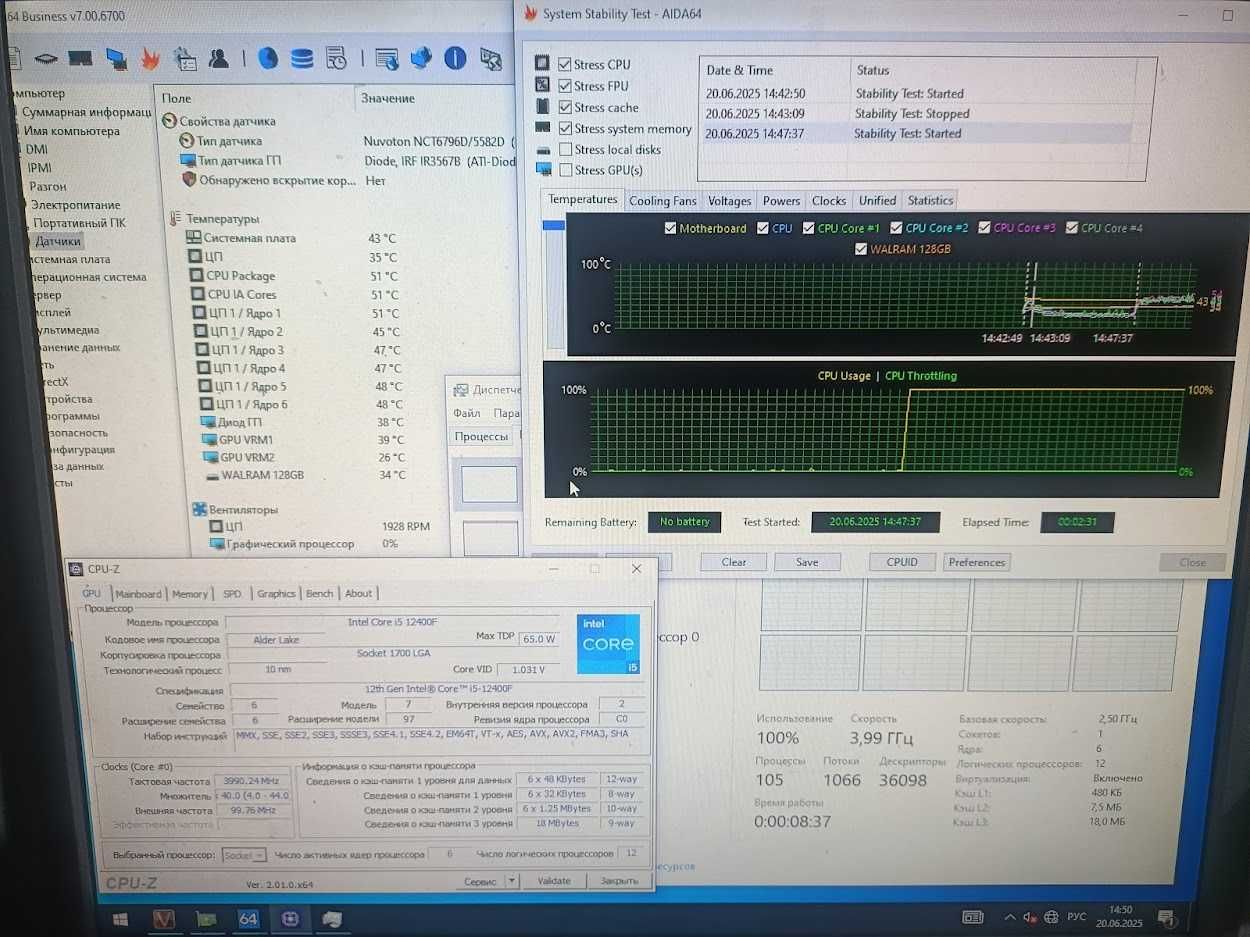Select Имя компьютера in AIDA64 tree
The image size is (1250, 937).
(x=71, y=131)
